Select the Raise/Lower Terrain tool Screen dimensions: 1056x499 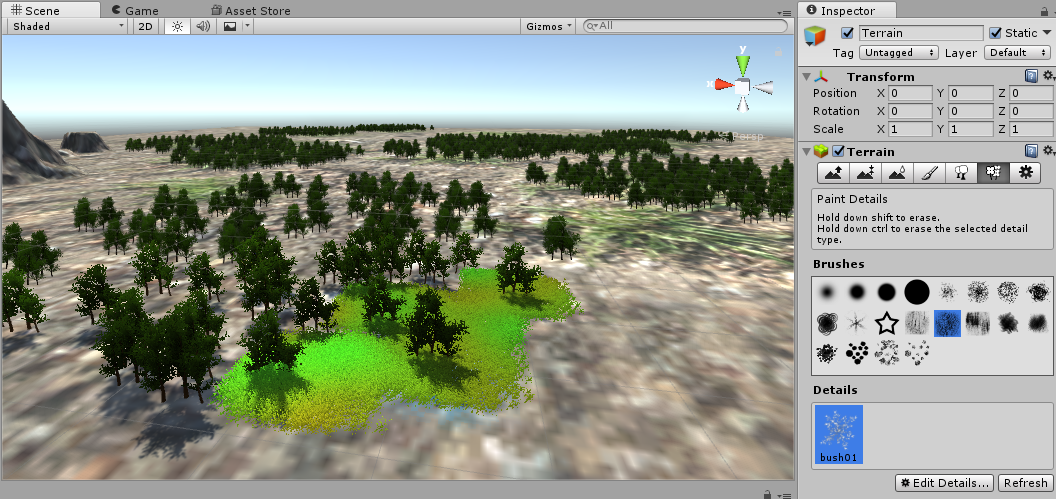(833, 173)
